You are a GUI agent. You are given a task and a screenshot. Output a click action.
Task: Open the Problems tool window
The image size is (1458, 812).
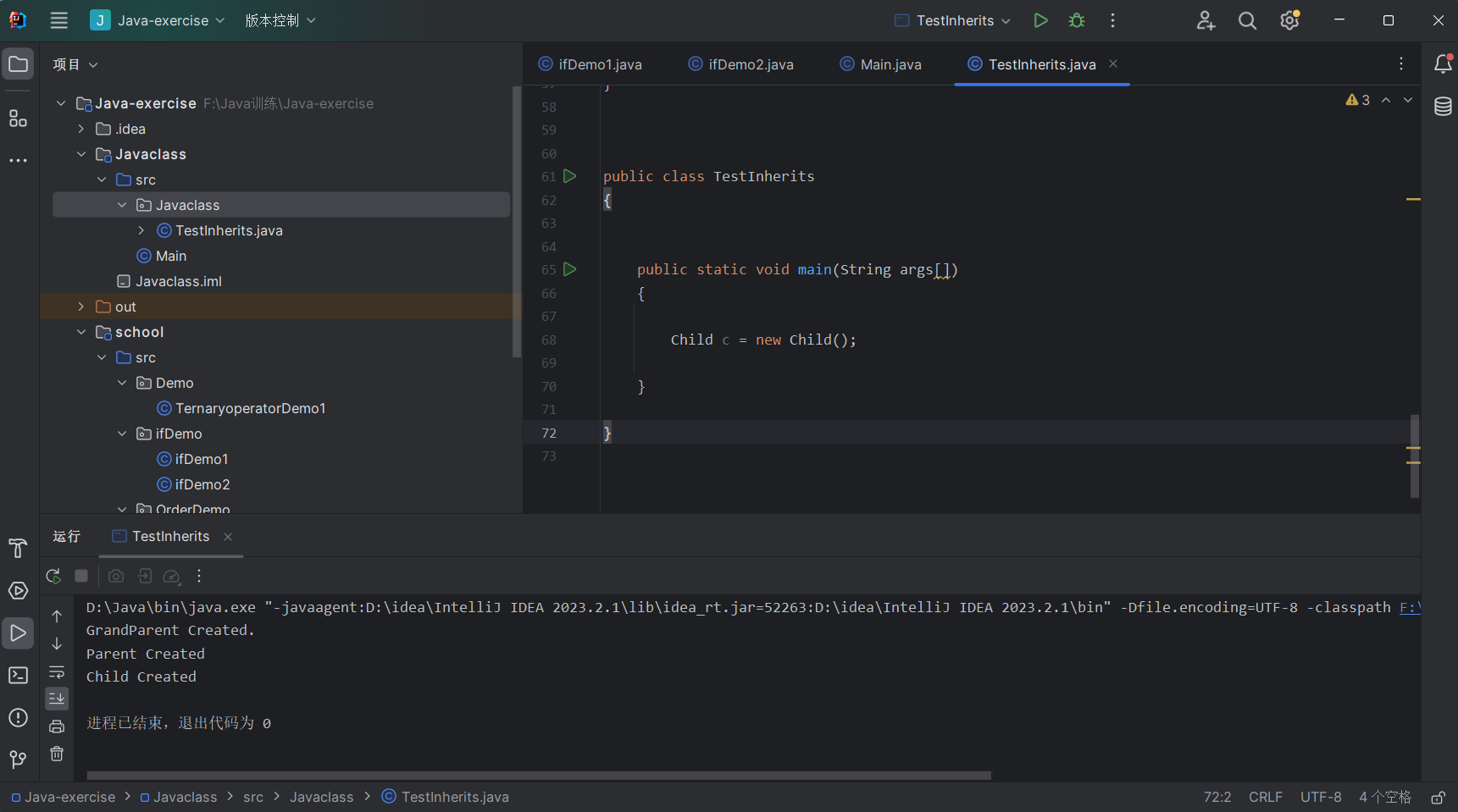pos(18,717)
